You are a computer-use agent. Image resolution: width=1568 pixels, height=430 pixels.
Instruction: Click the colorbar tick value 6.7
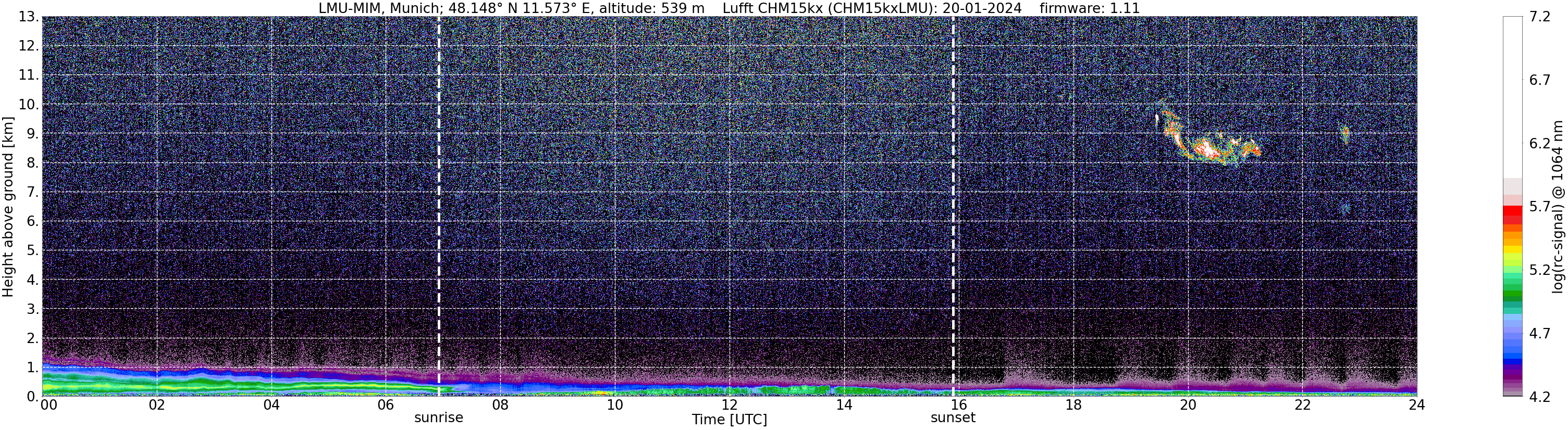click(x=1539, y=80)
